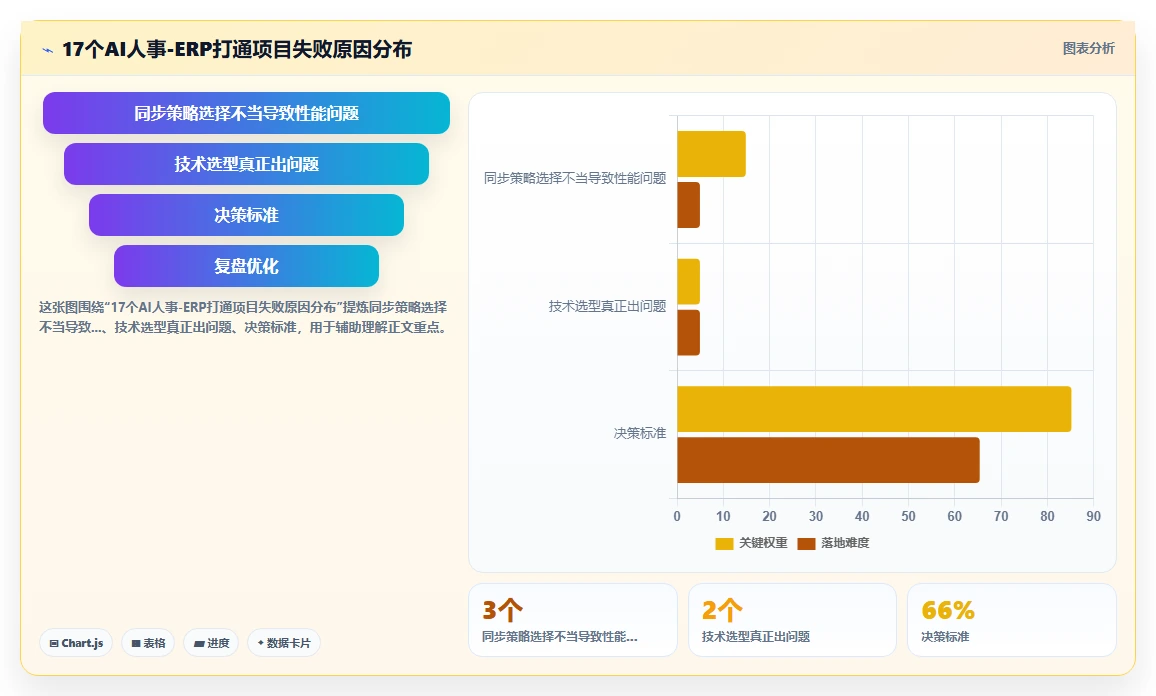This screenshot has width=1156, height=696.
Task: Click the 图表分析 label in header
Action: click(x=1088, y=49)
